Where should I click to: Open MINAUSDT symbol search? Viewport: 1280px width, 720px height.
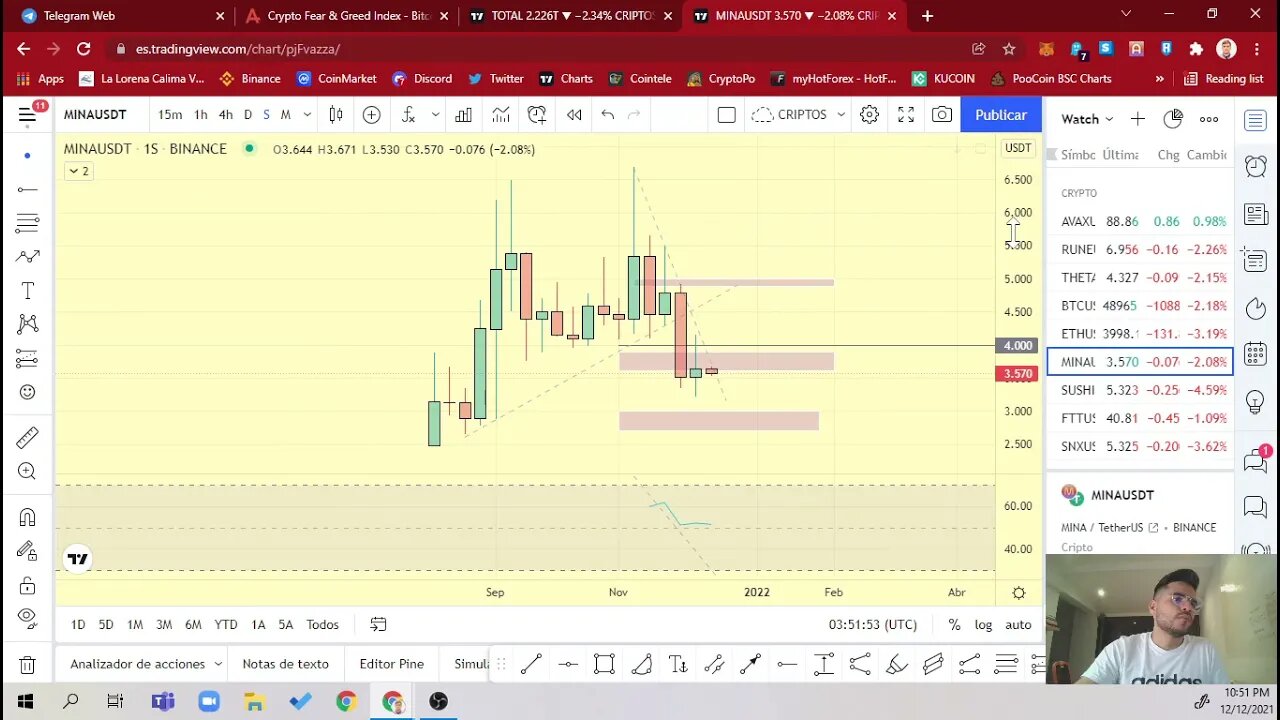[x=95, y=115]
